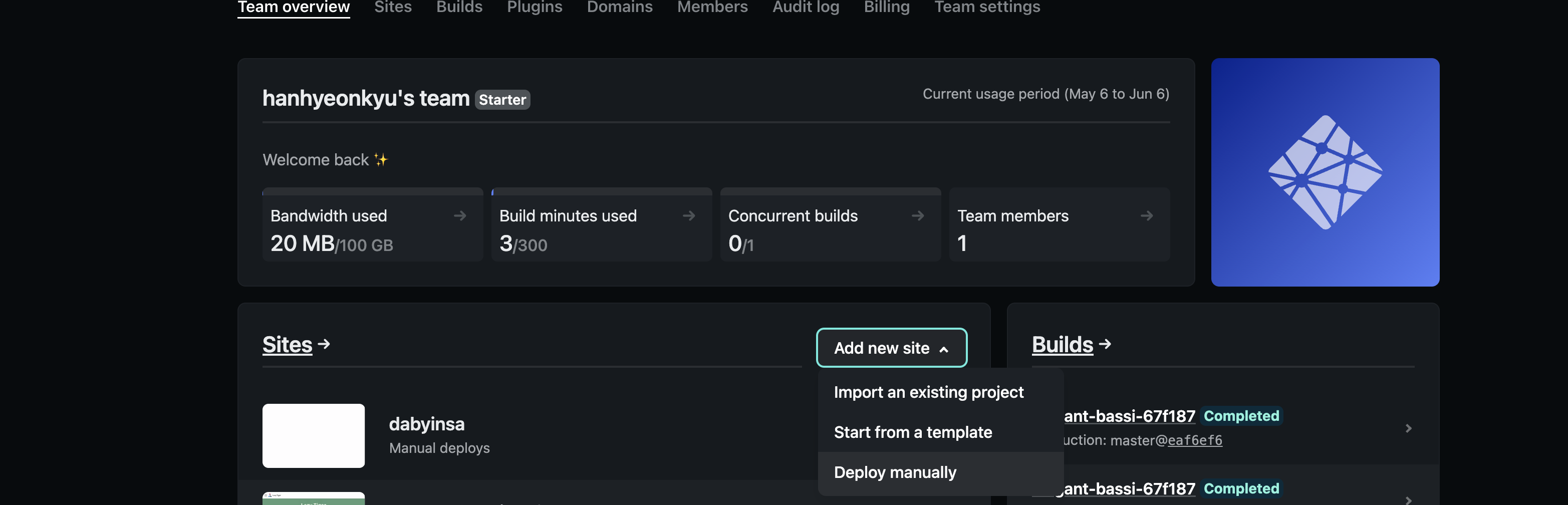
Task: Open the Team settings tab
Action: 987,8
